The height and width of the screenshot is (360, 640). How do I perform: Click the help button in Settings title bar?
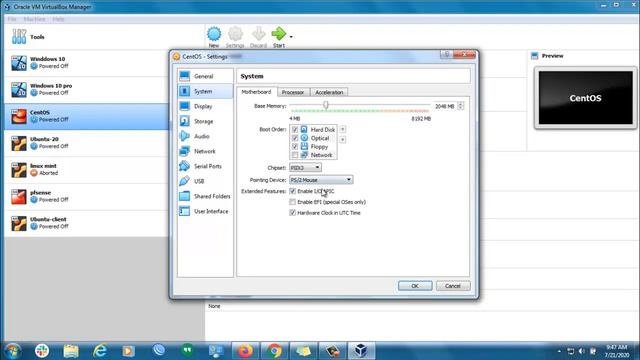[447, 54]
